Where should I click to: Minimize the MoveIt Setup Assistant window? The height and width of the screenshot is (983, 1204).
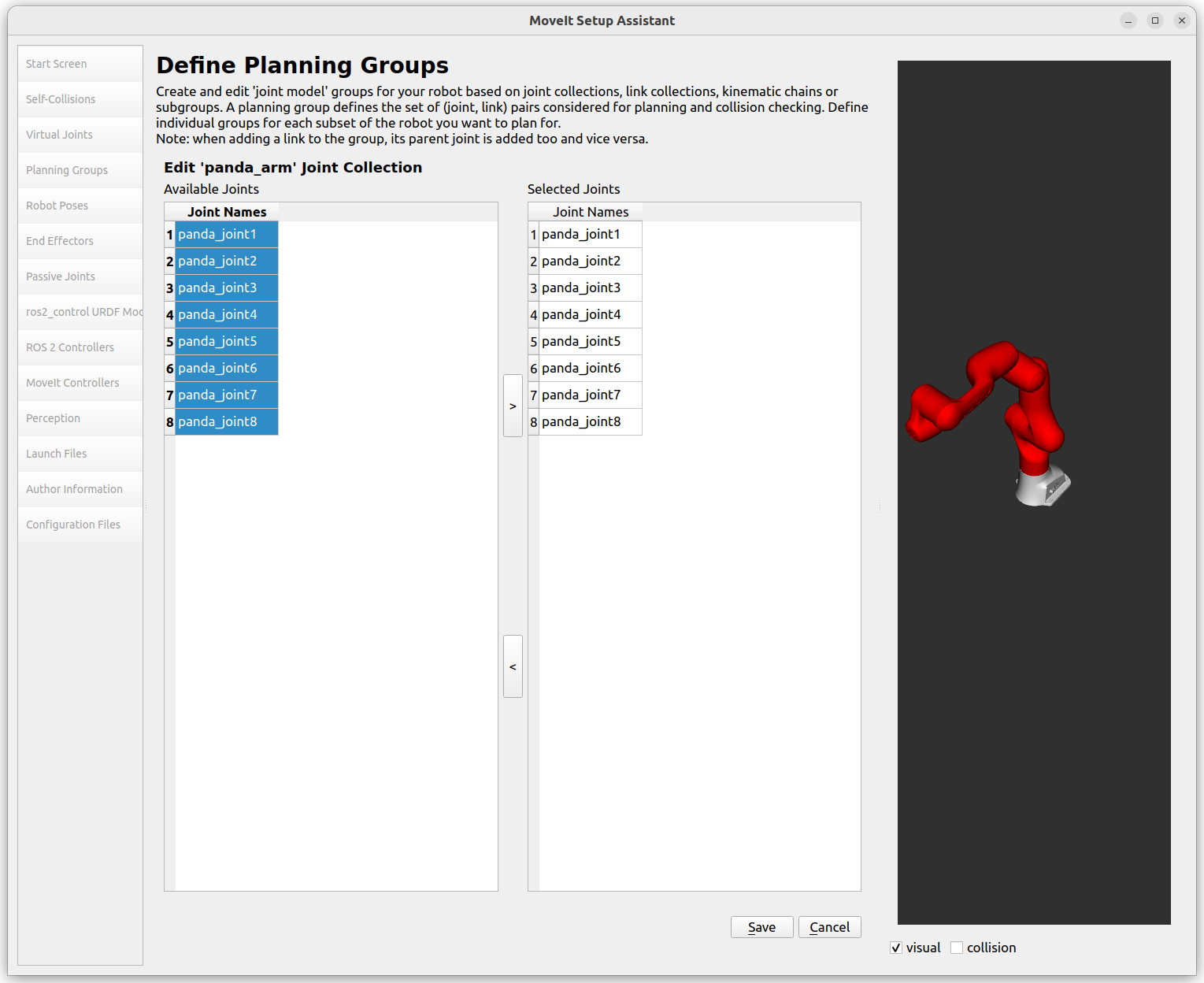coord(1128,20)
